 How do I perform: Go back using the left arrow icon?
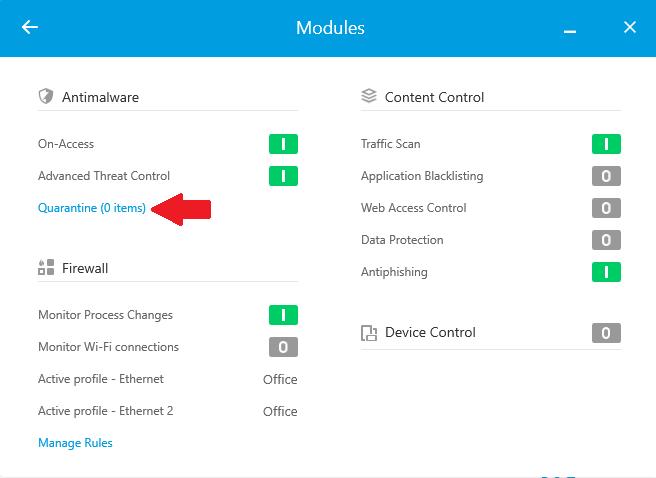pyautogui.click(x=30, y=27)
